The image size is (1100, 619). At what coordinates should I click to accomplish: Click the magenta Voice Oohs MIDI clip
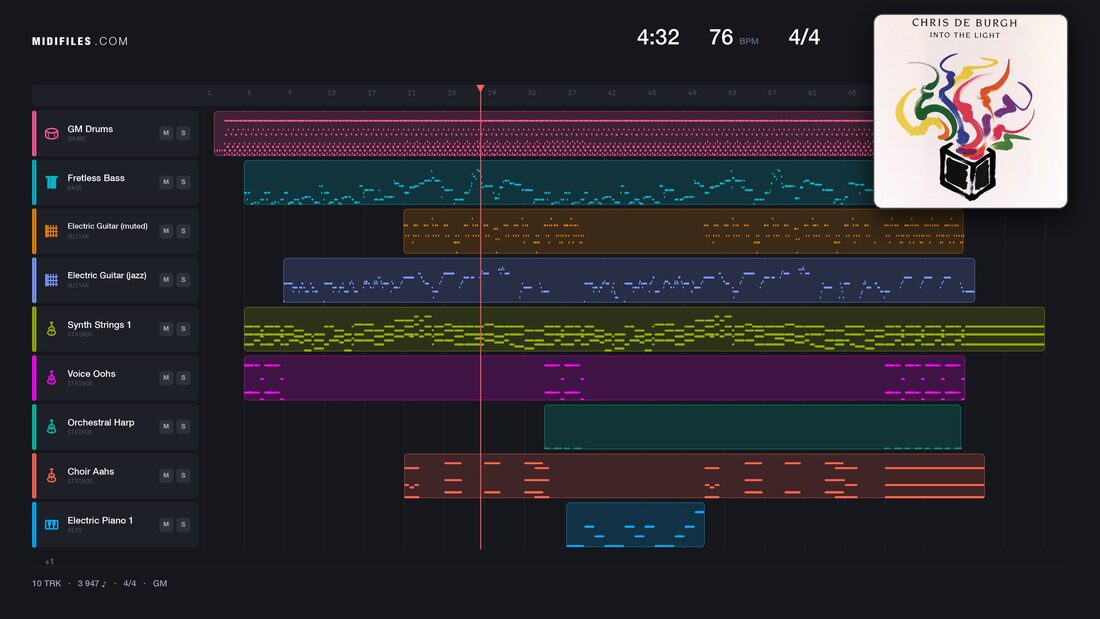click(604, 378)
